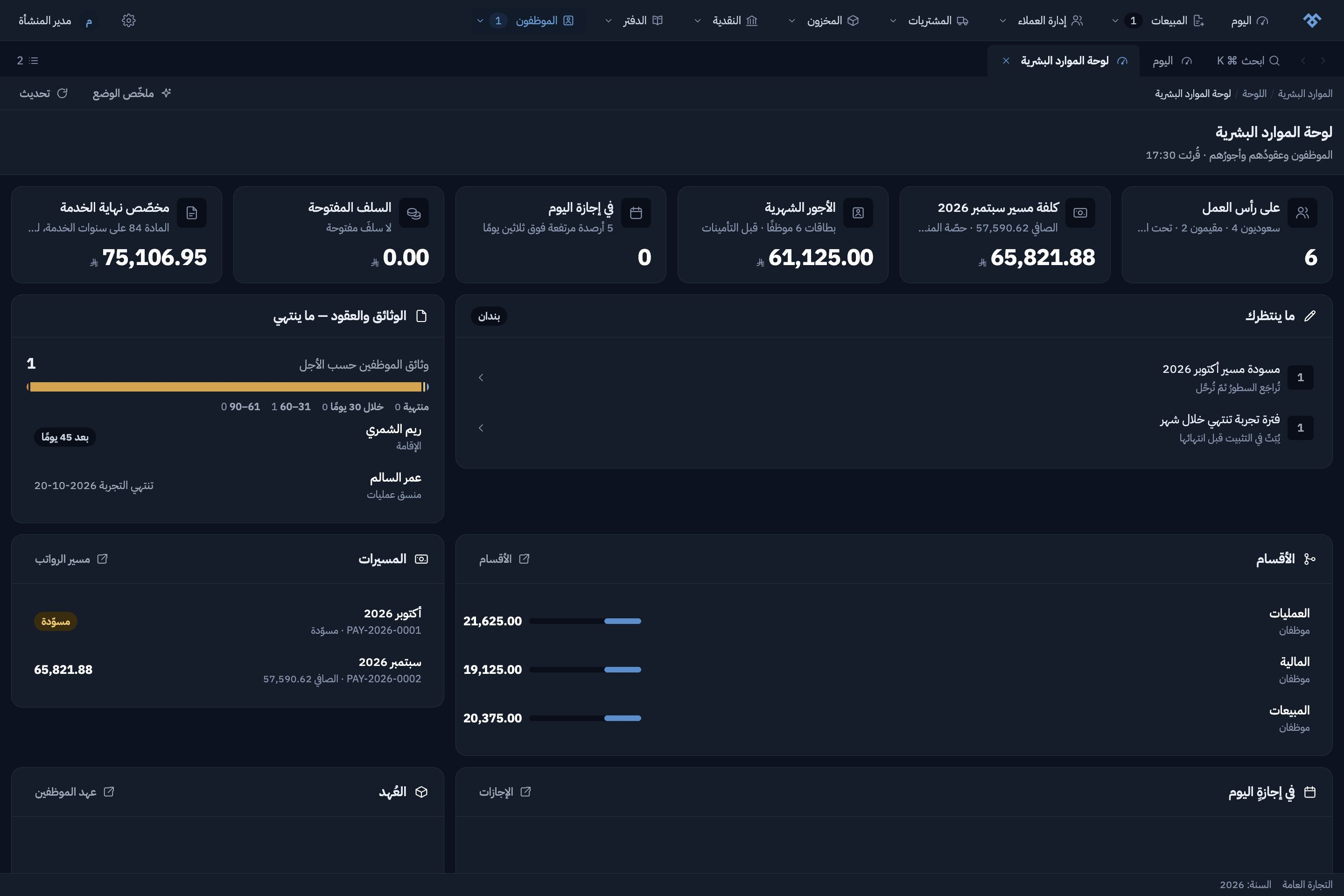Click the employee documents expiry bar
Image resolution: width=1344 pixels, height=896 pixels.
227,387
